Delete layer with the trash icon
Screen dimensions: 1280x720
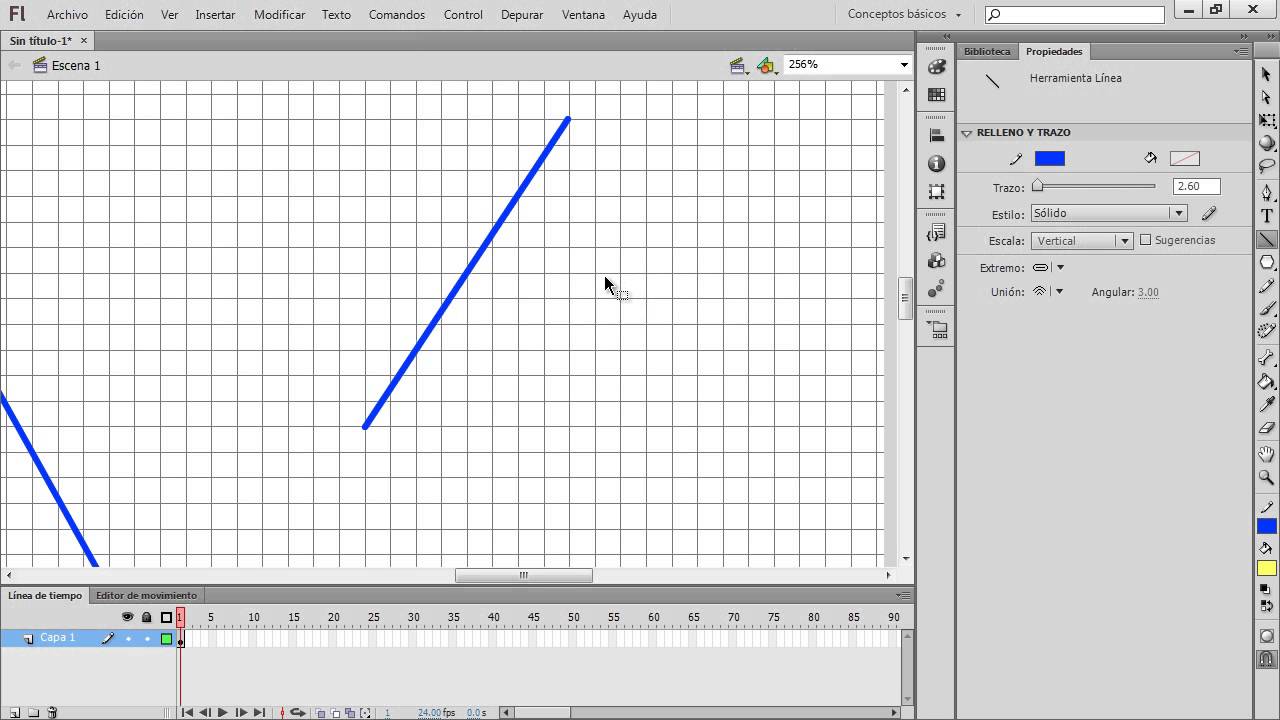(x=52, y=712)
